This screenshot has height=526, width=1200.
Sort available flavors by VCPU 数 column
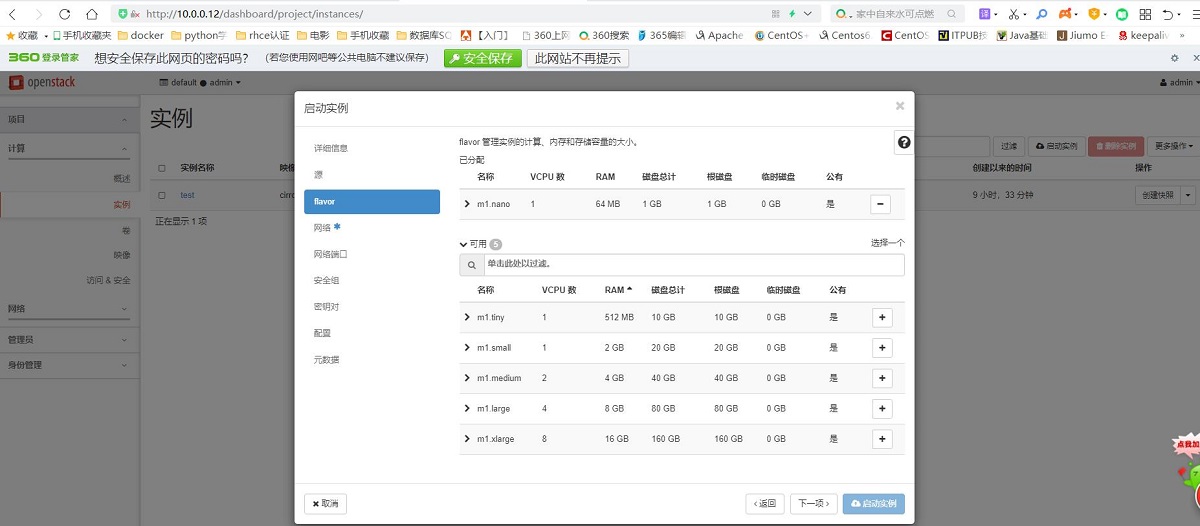[559, 290]
